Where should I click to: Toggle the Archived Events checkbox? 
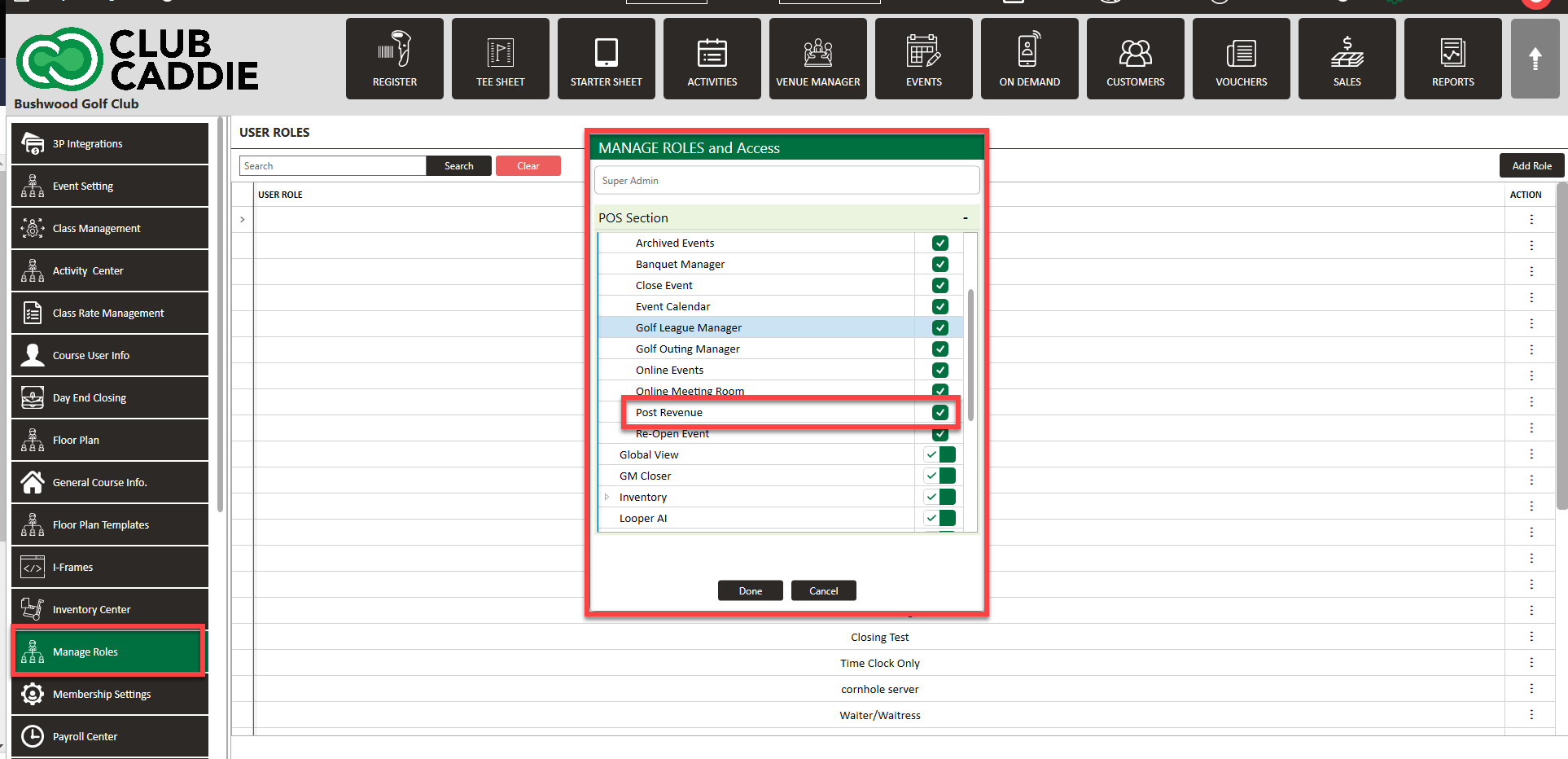click(x=940, y=243)
